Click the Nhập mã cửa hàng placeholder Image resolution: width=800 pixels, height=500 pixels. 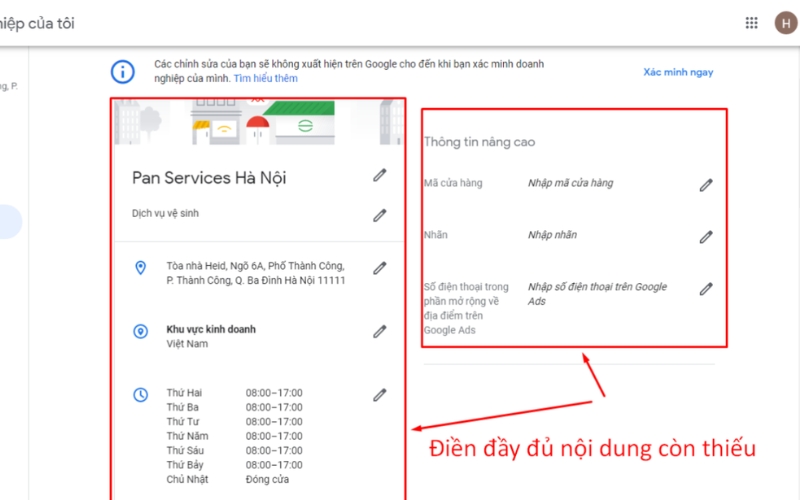(x=570, y=183)
